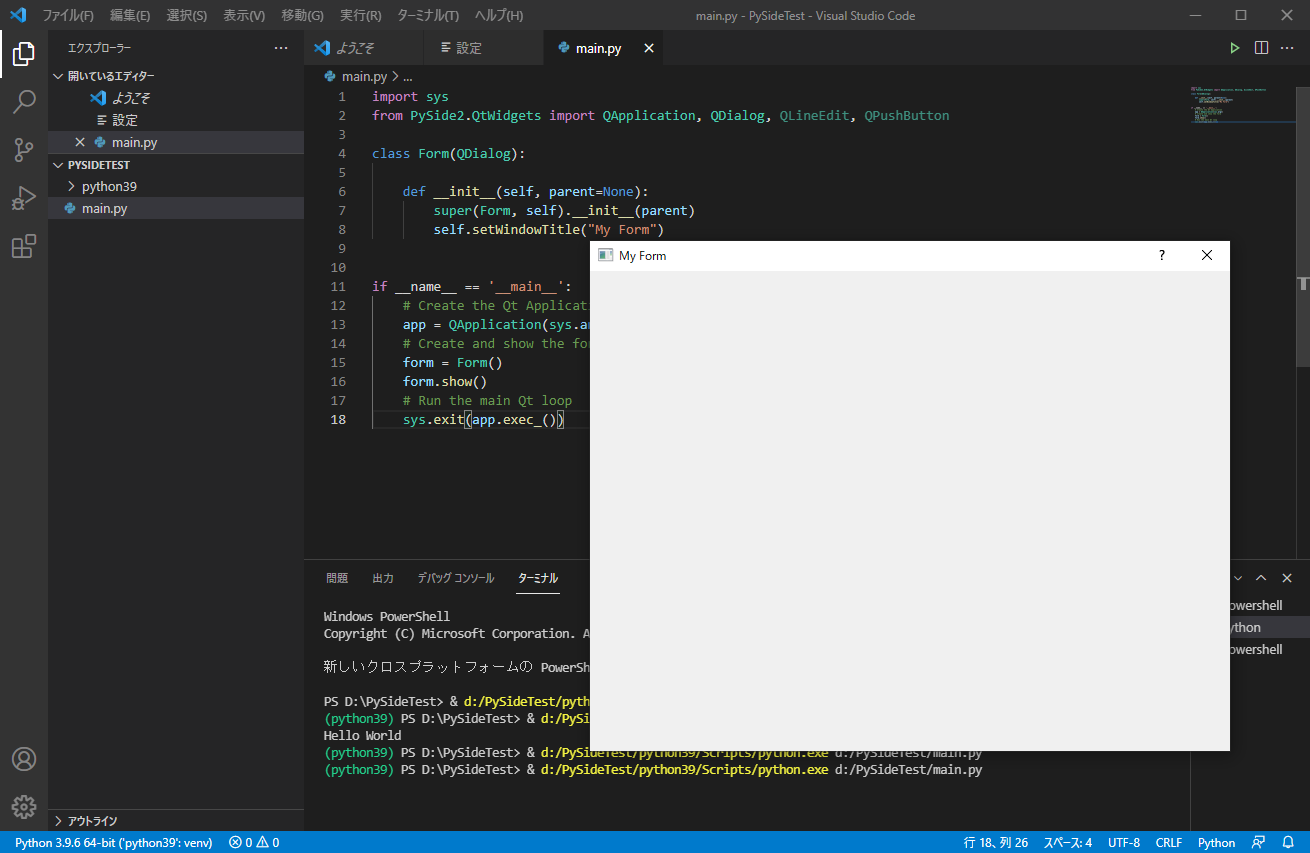Open the ターミナル(T) menu
Image resolution: width=1310 pixels, height=853 pixels.
[x=428, y=15]
